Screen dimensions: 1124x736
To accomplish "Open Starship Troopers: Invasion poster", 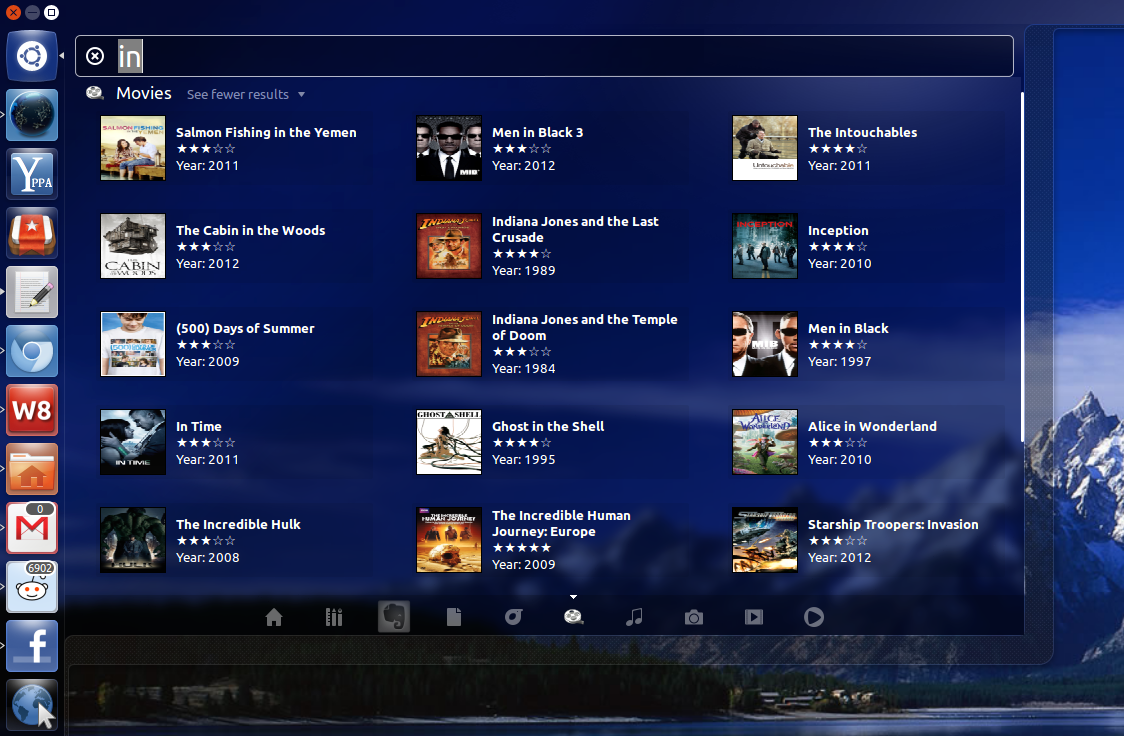I will click(765, 540).
